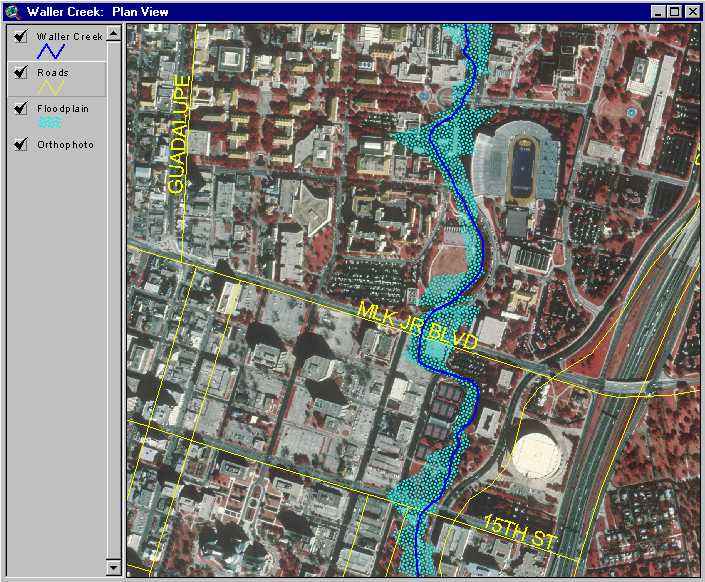The width and height of the screenshot is (705, 582).
Task: Minimize the Waller Creek Plan View window
Action: pyautogui.click(x=659, y=12)
